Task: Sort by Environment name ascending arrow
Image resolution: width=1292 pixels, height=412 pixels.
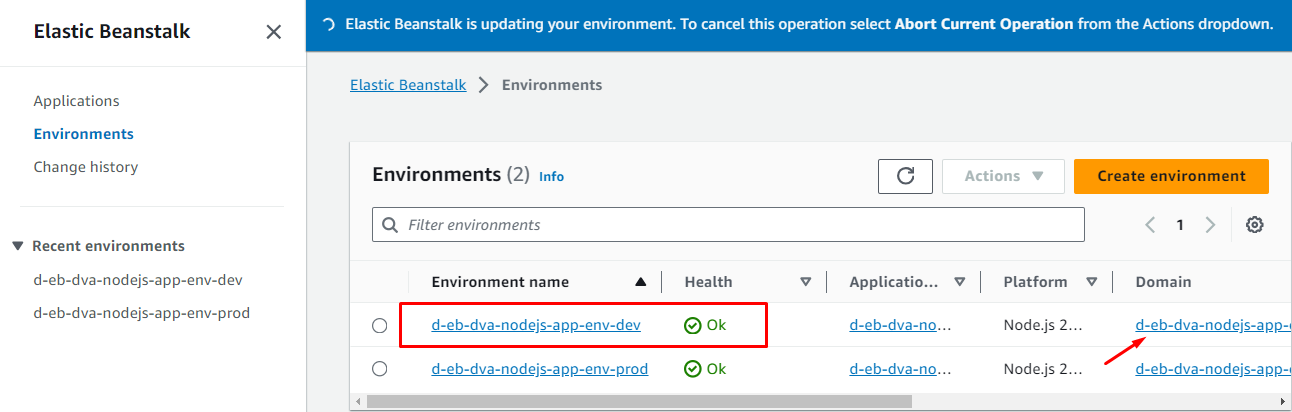Action: 641,282
